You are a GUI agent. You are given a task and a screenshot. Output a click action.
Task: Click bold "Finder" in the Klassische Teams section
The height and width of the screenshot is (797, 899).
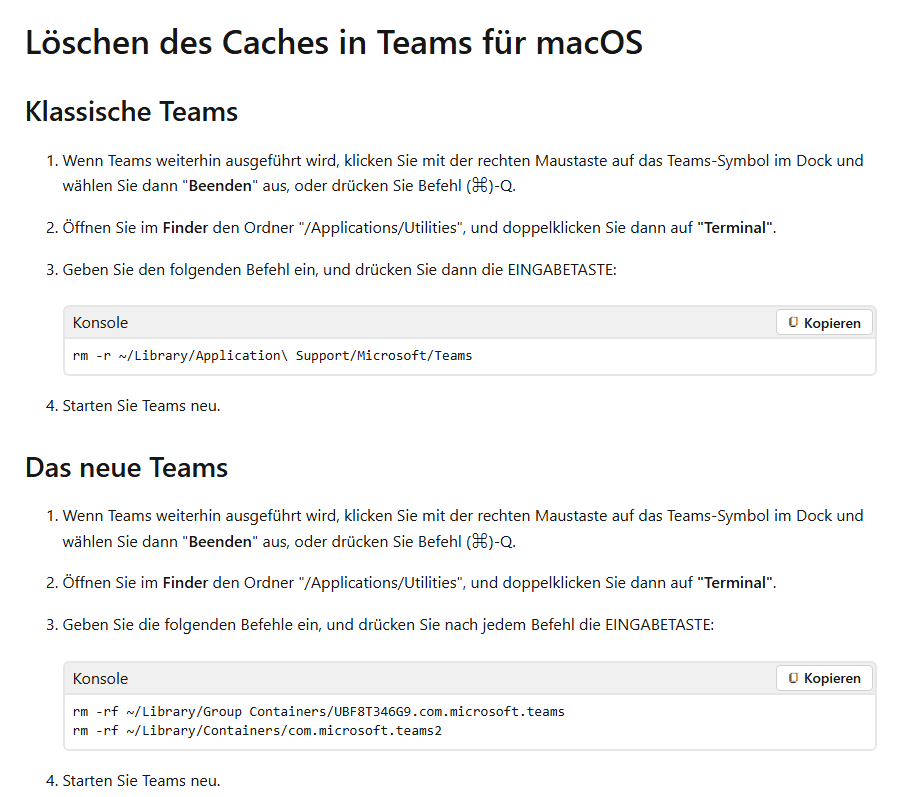click(x=185, y=228)
